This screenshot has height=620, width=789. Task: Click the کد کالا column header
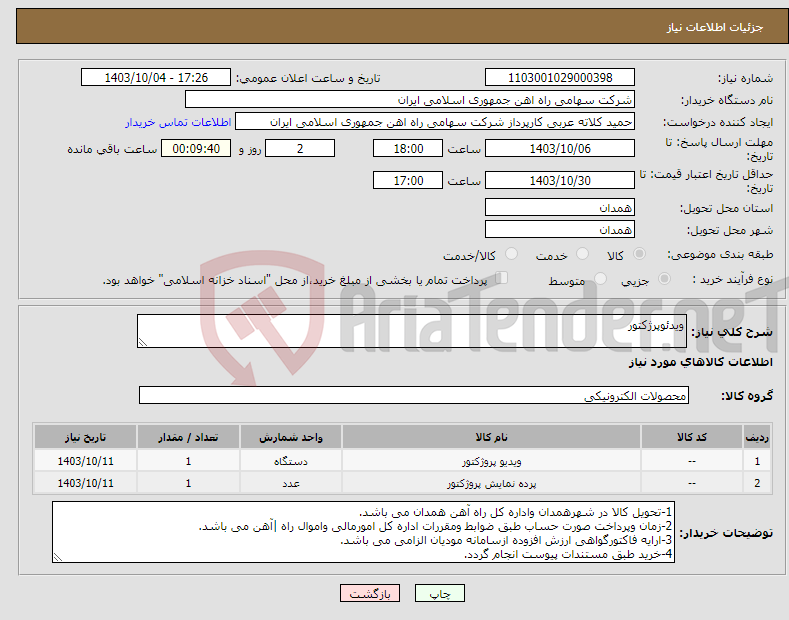(x=692, y=437)
